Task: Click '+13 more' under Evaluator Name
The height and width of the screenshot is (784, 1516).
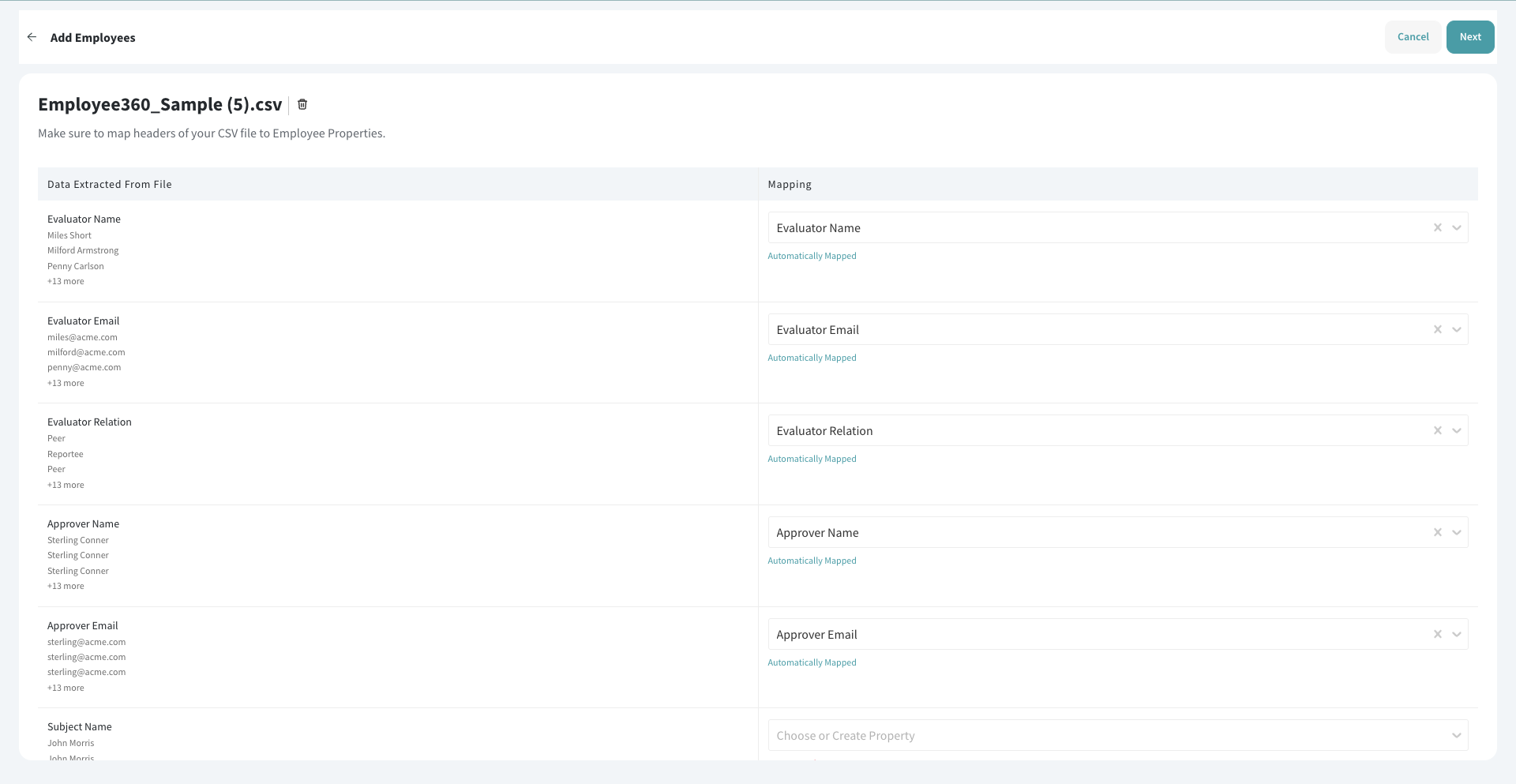Action: (x=66, y=282)
